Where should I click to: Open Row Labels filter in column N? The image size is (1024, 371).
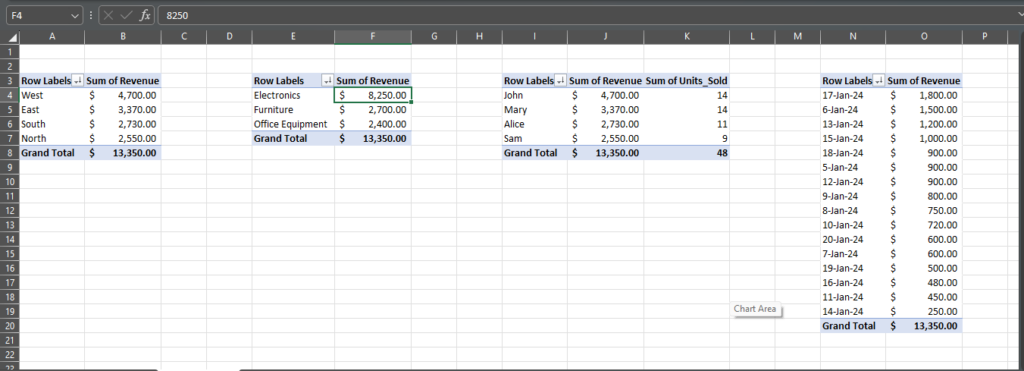pyautogui.click(x=879, y=81)
